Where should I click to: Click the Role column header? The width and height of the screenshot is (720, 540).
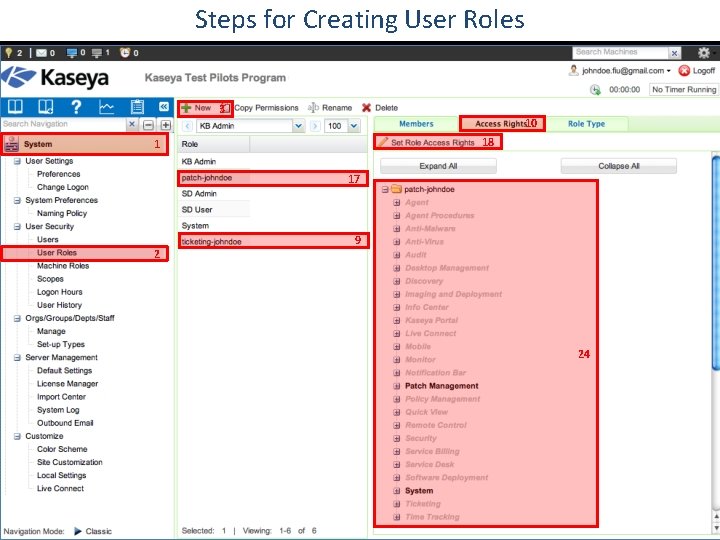pos(214,144)
